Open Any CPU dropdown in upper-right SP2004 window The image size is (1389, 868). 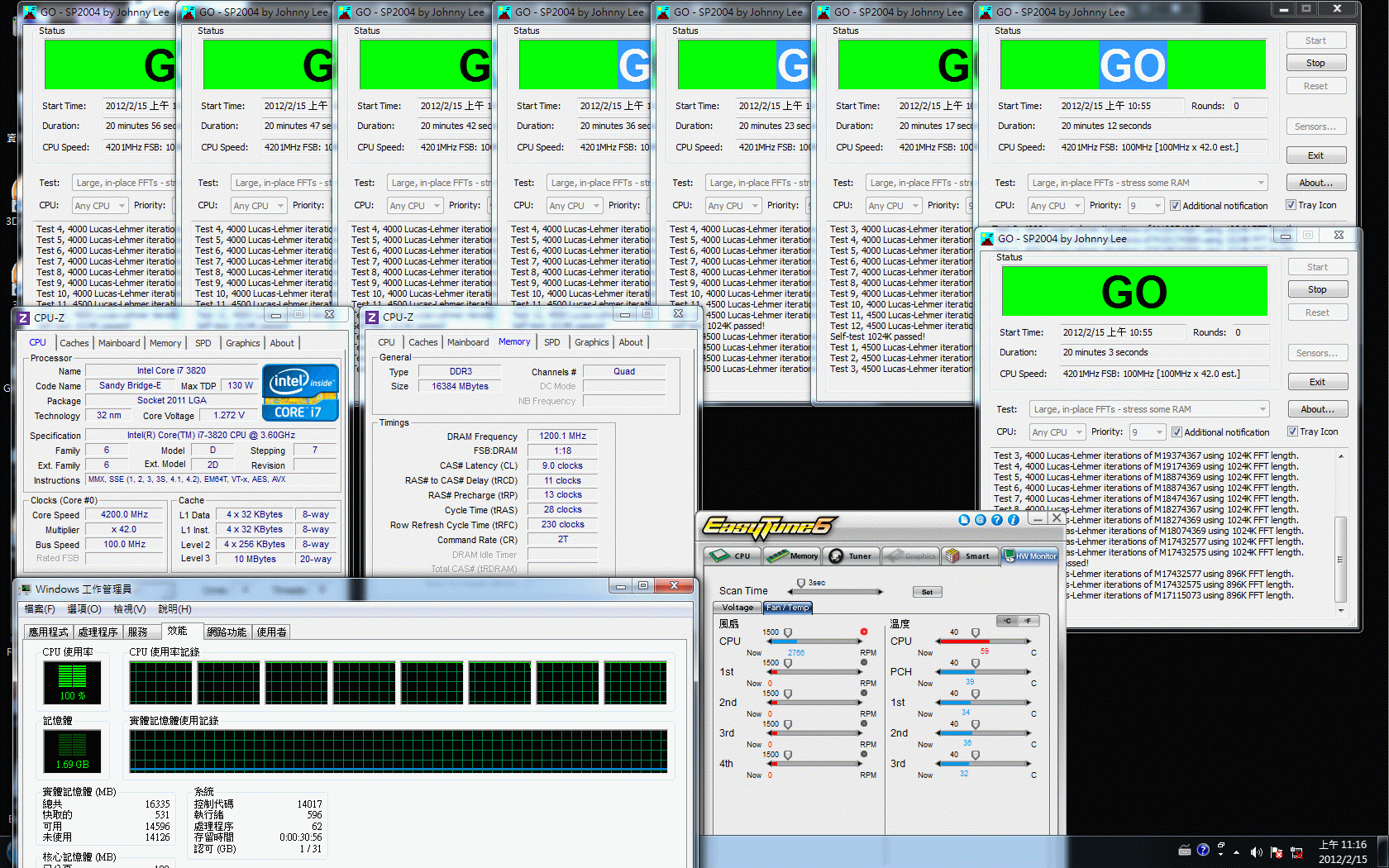click(1056, 205)
